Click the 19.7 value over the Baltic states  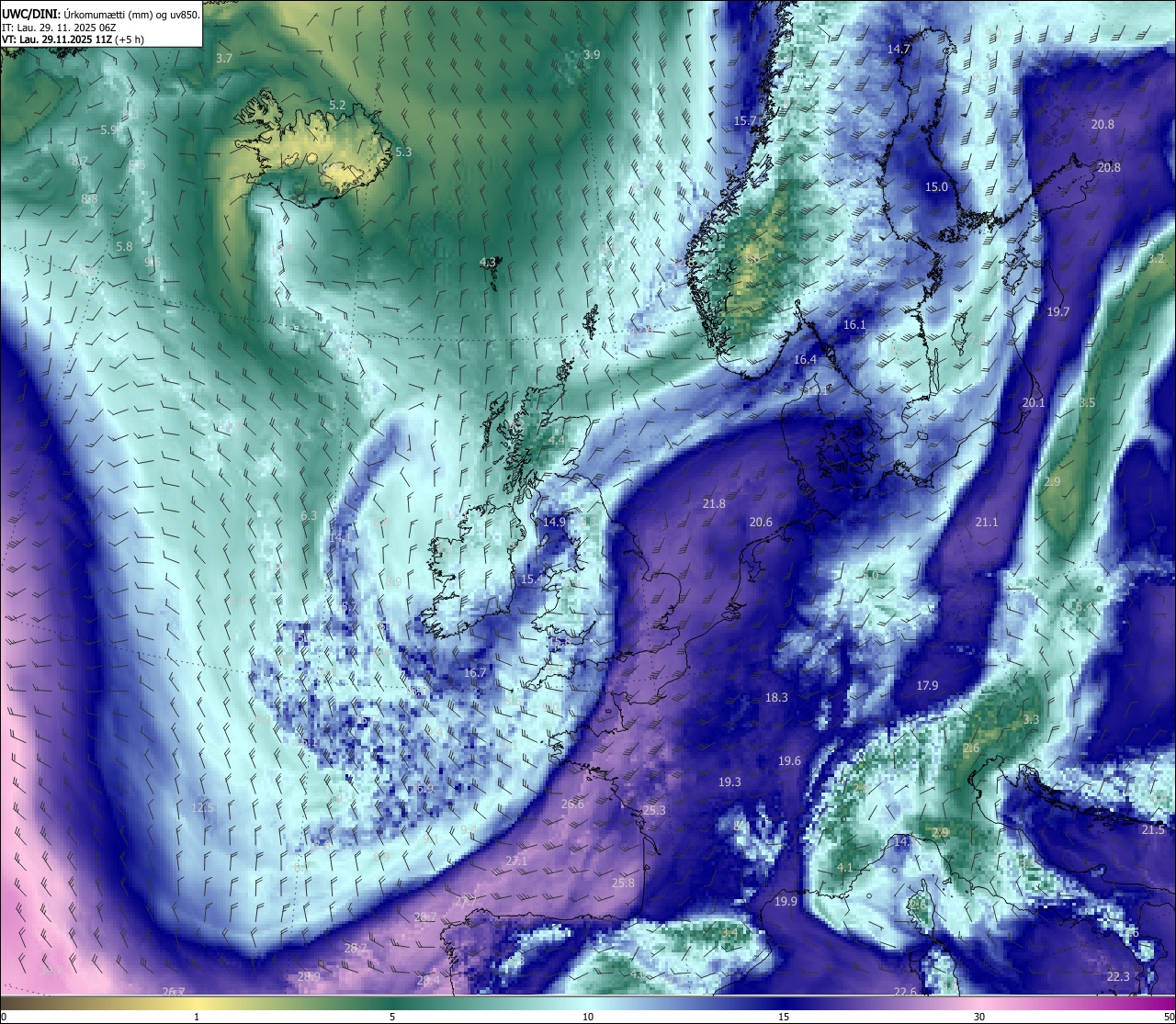point(1058,311)
